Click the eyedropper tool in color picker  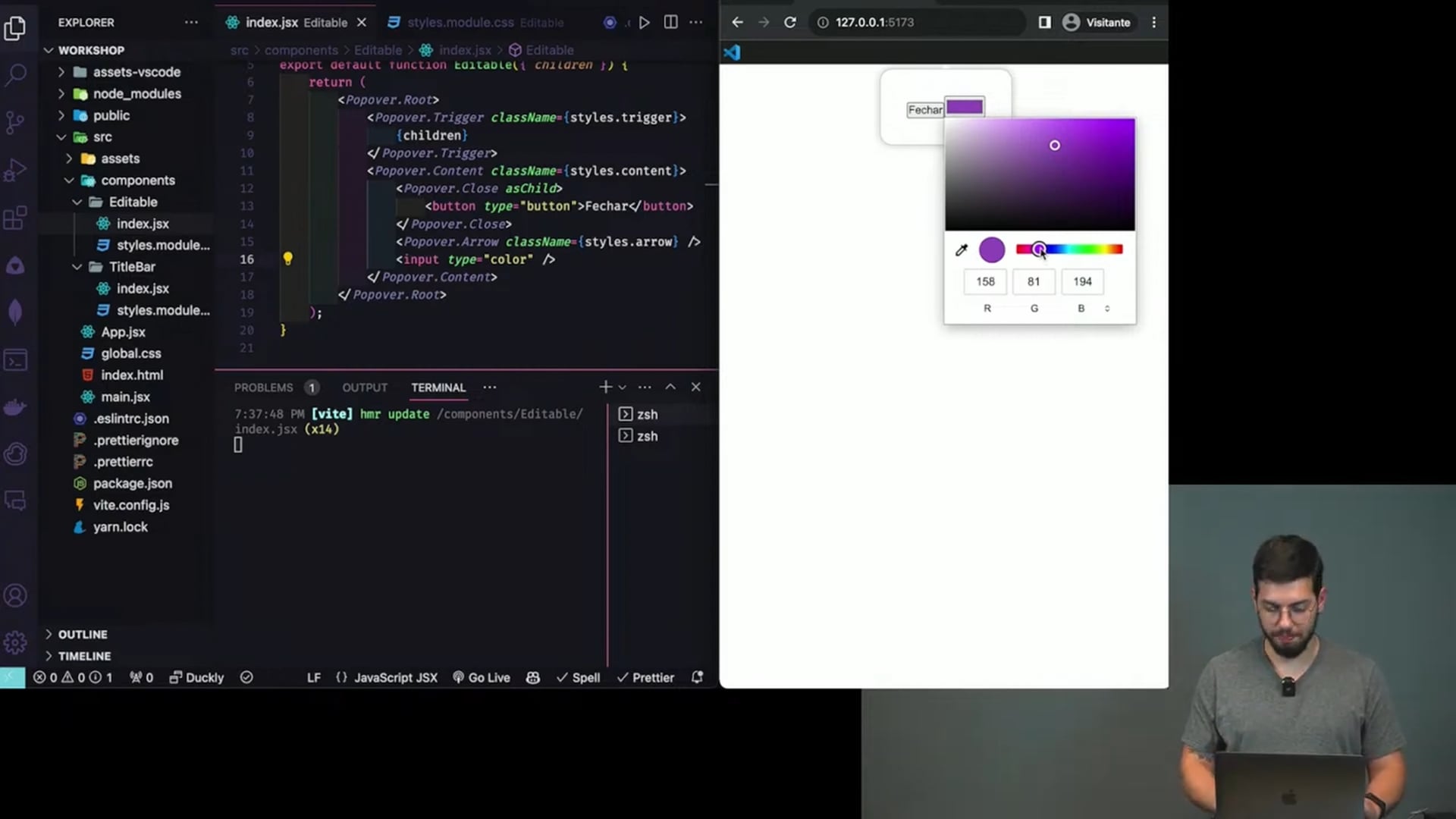tap(961, 250)
